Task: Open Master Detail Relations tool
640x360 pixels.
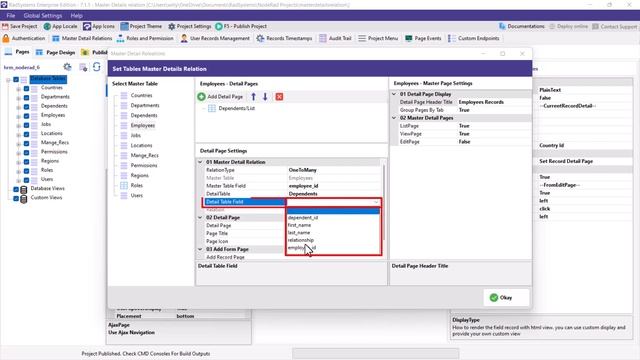Action: click(x=82, y=38)
